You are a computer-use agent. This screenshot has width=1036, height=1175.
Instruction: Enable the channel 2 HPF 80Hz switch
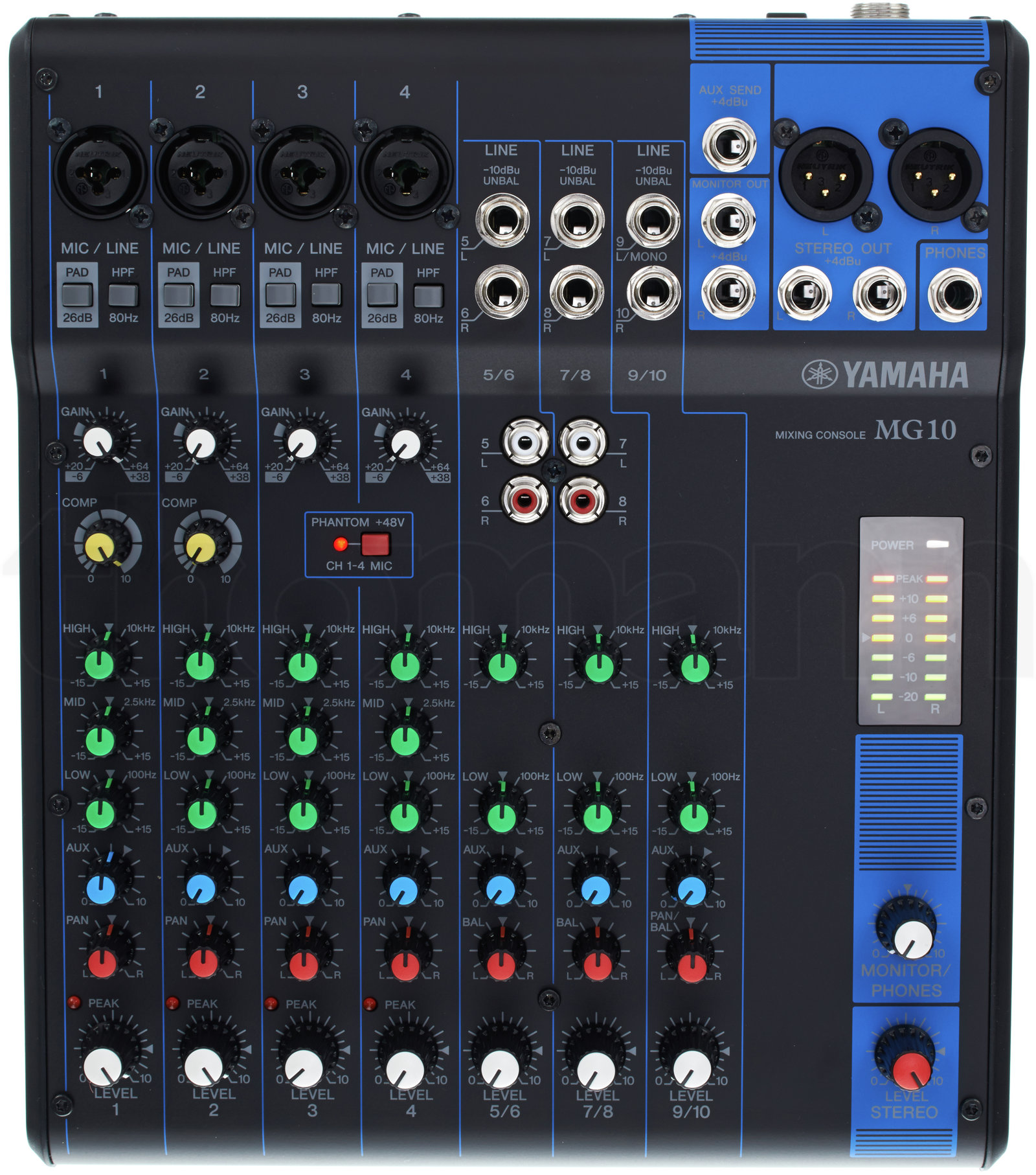point(225,295)
